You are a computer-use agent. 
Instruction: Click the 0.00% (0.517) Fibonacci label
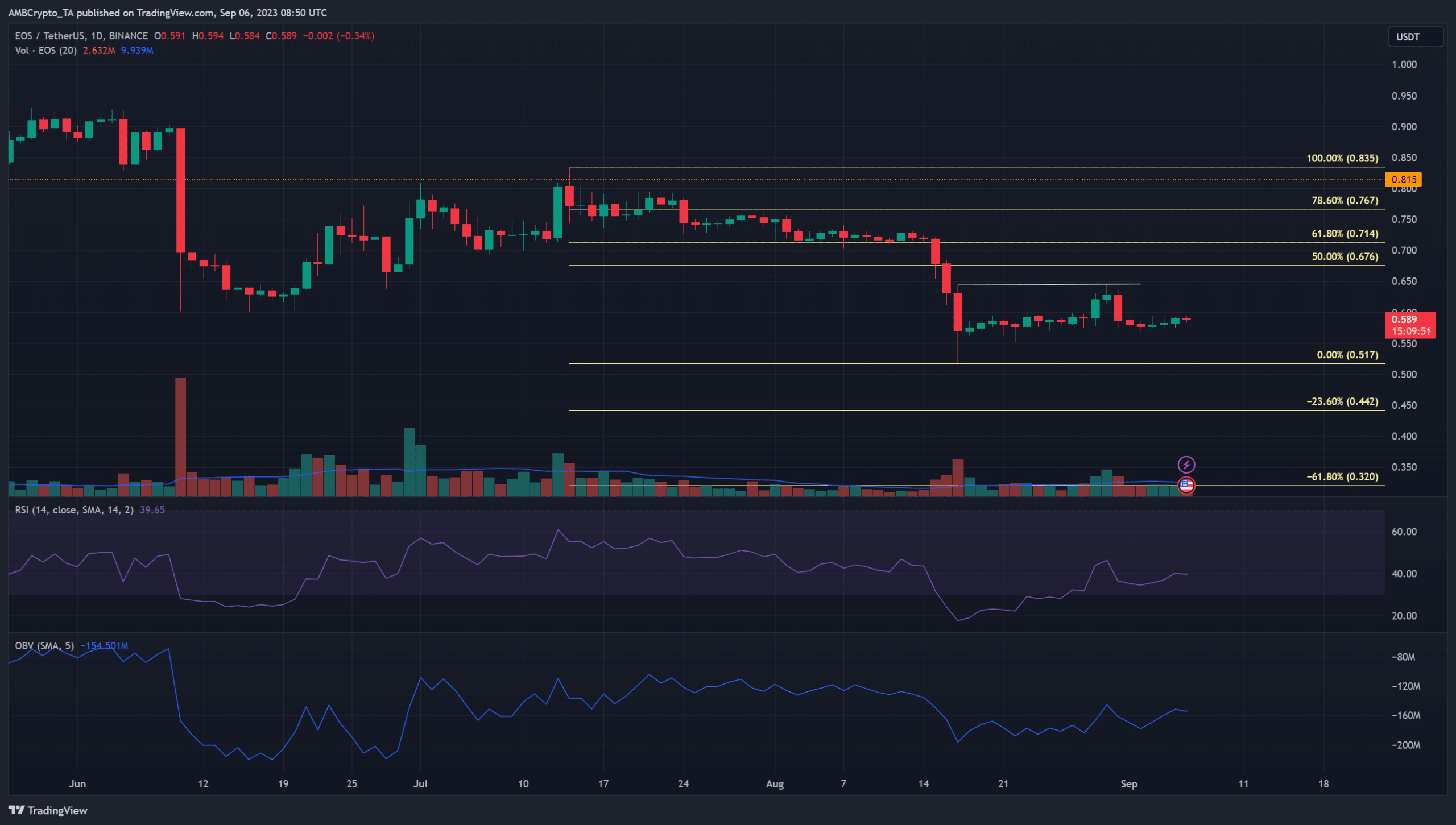pos(1347,355)
